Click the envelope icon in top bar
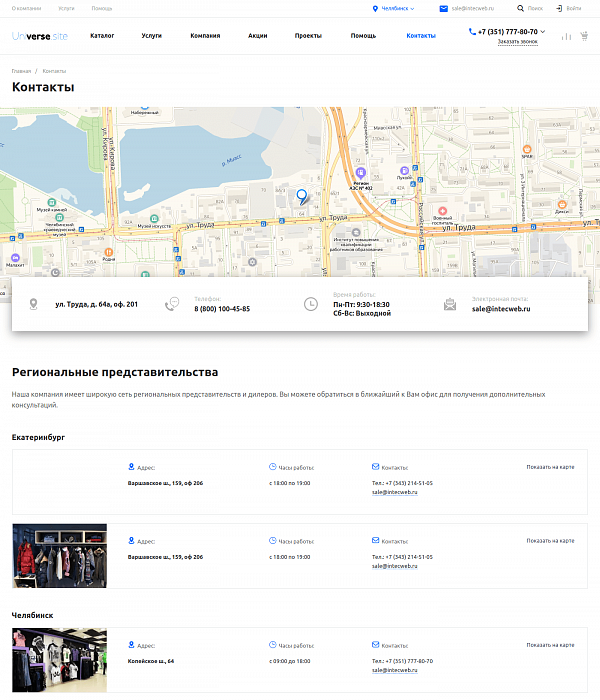This screenshot has height=700, width=600. (444, 8)
